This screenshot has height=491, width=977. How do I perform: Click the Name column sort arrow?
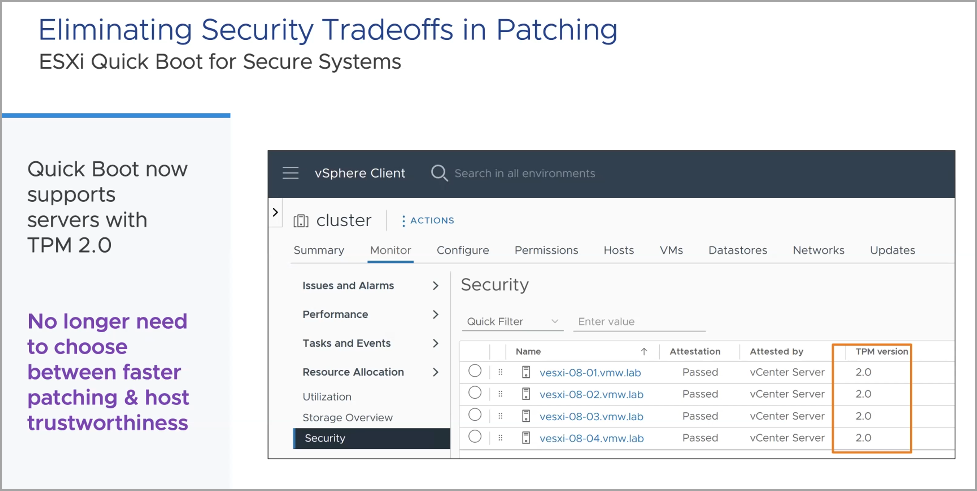(644, 351)
